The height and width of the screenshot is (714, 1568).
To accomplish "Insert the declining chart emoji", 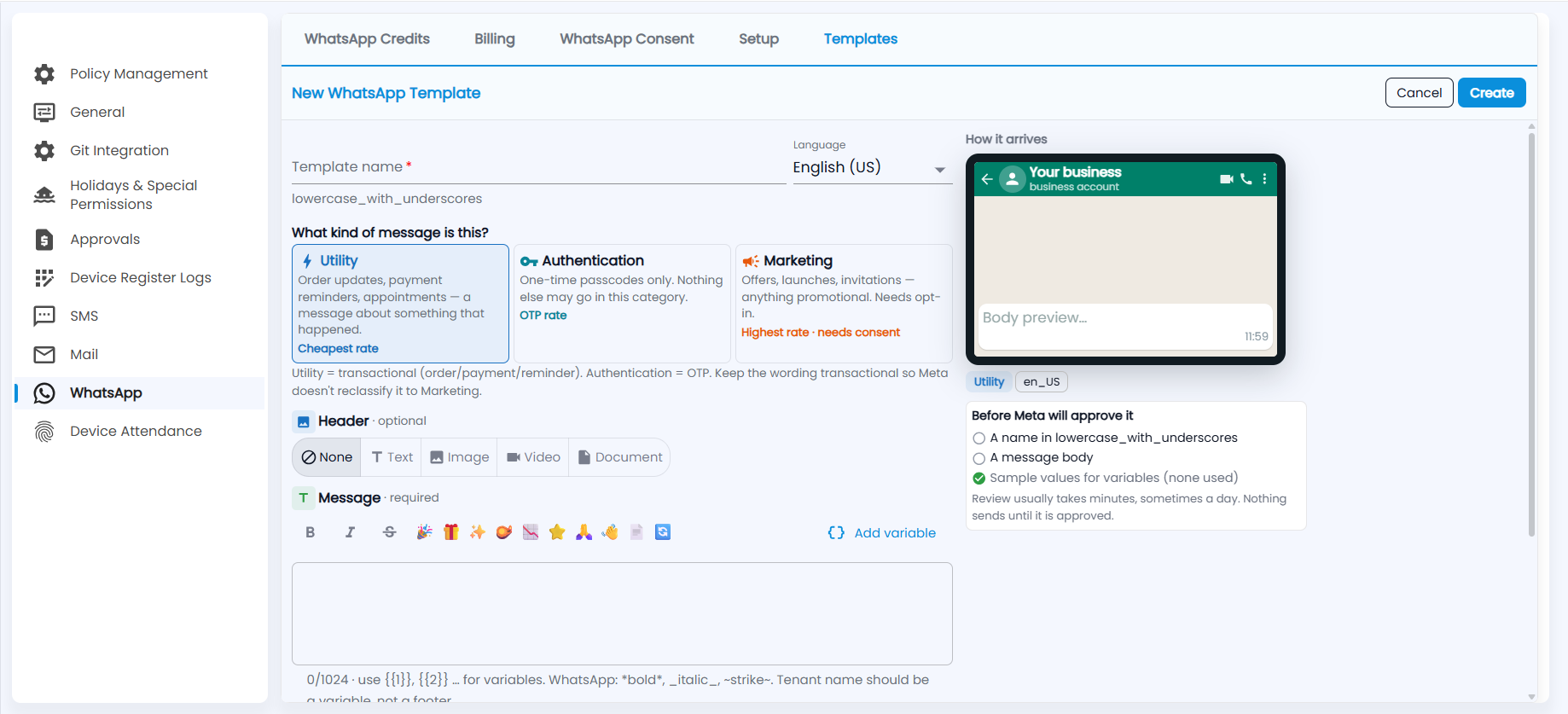I will [x=531, y=532].
